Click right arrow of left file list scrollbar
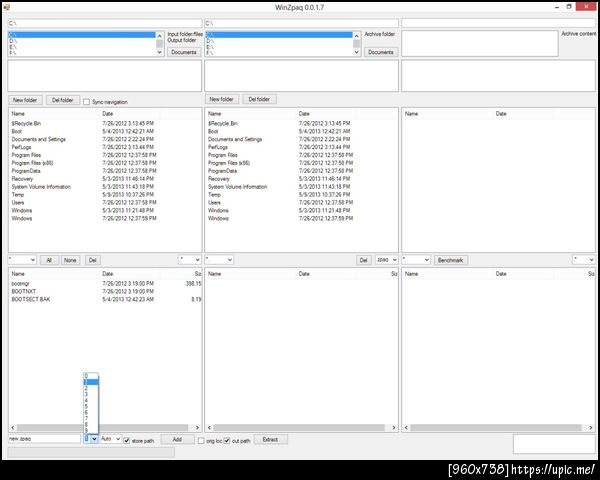The height and width of the screenshot is (480, 600). (197, 428)
